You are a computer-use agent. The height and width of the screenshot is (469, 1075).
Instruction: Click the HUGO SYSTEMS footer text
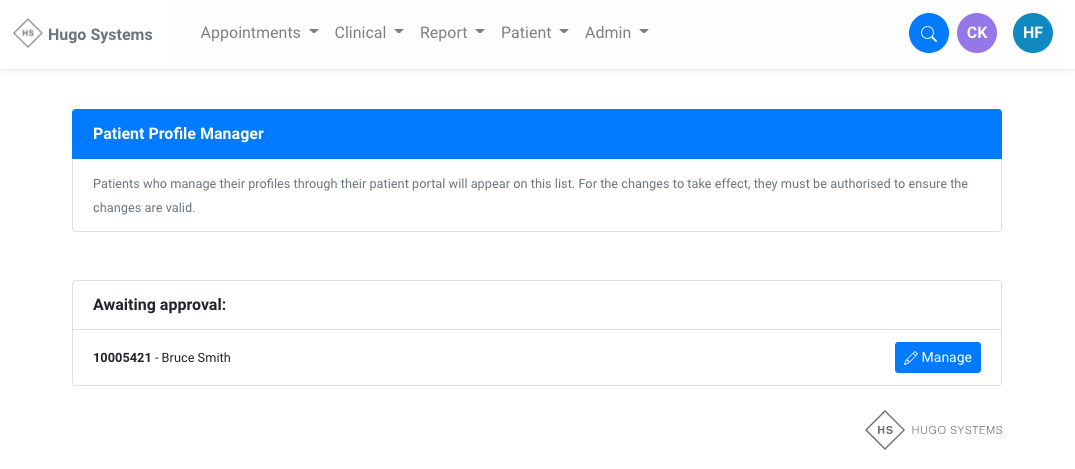[x=956, y=430]
